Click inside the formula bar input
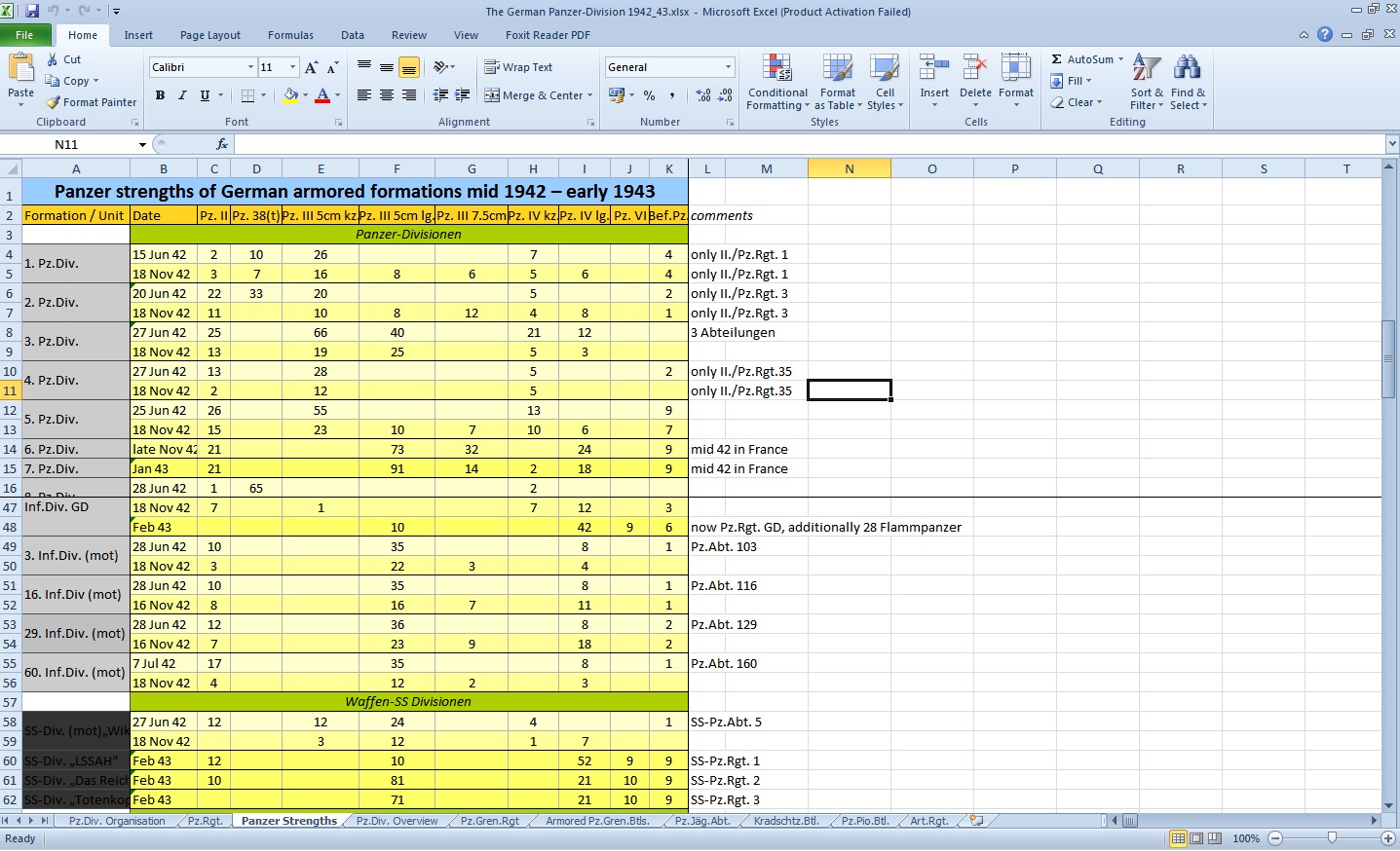 809,144
